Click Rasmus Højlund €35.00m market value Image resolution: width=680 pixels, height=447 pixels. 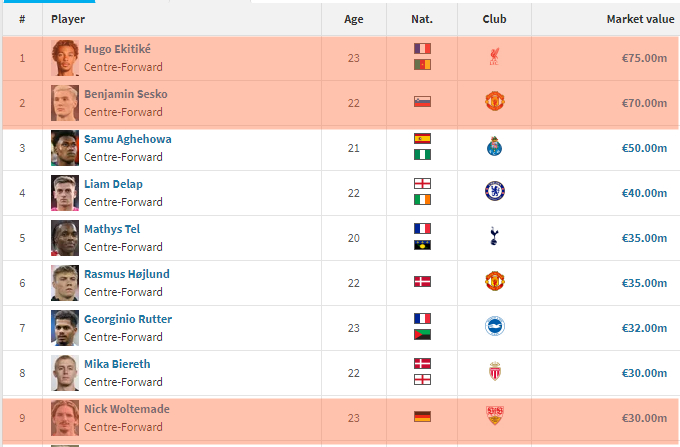coord(644,283)
